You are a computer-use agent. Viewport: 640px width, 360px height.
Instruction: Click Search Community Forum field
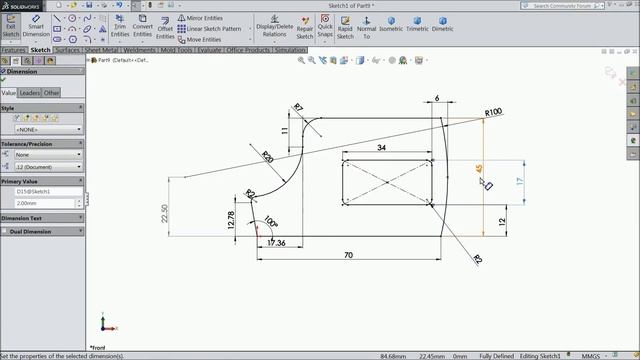pyautogui.click(x=562, y=6)
